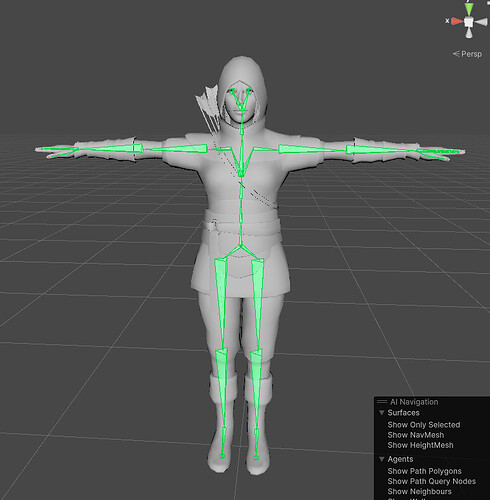Click the gray right-side cone on the scene gizmo
Image resolution: width=490 pixels, height=500 pixels.
[x=481, y=22]
